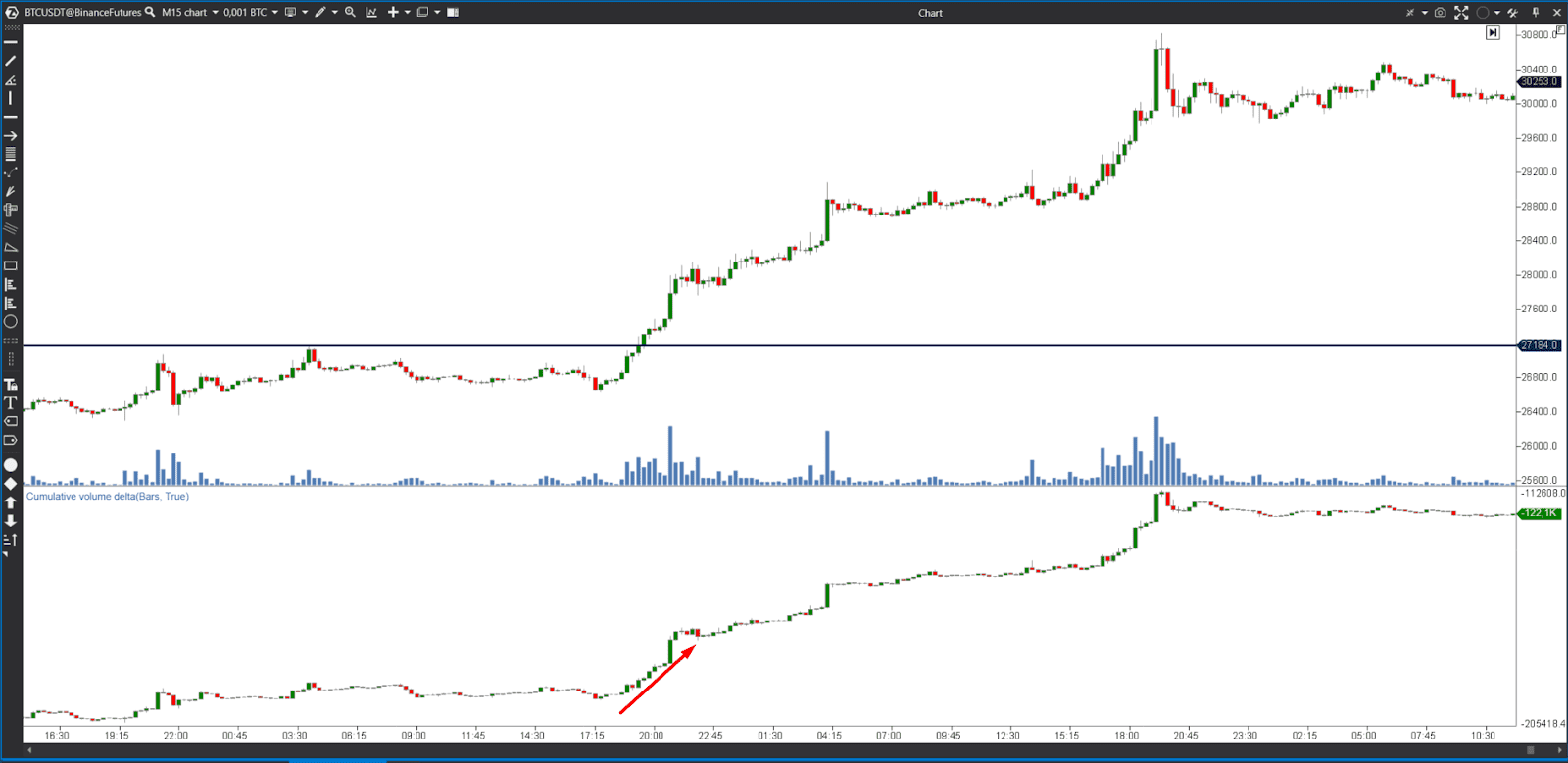1568x763 pixels.
Task: Click the small F toggle on the price scale
Action: [1560, 29]
